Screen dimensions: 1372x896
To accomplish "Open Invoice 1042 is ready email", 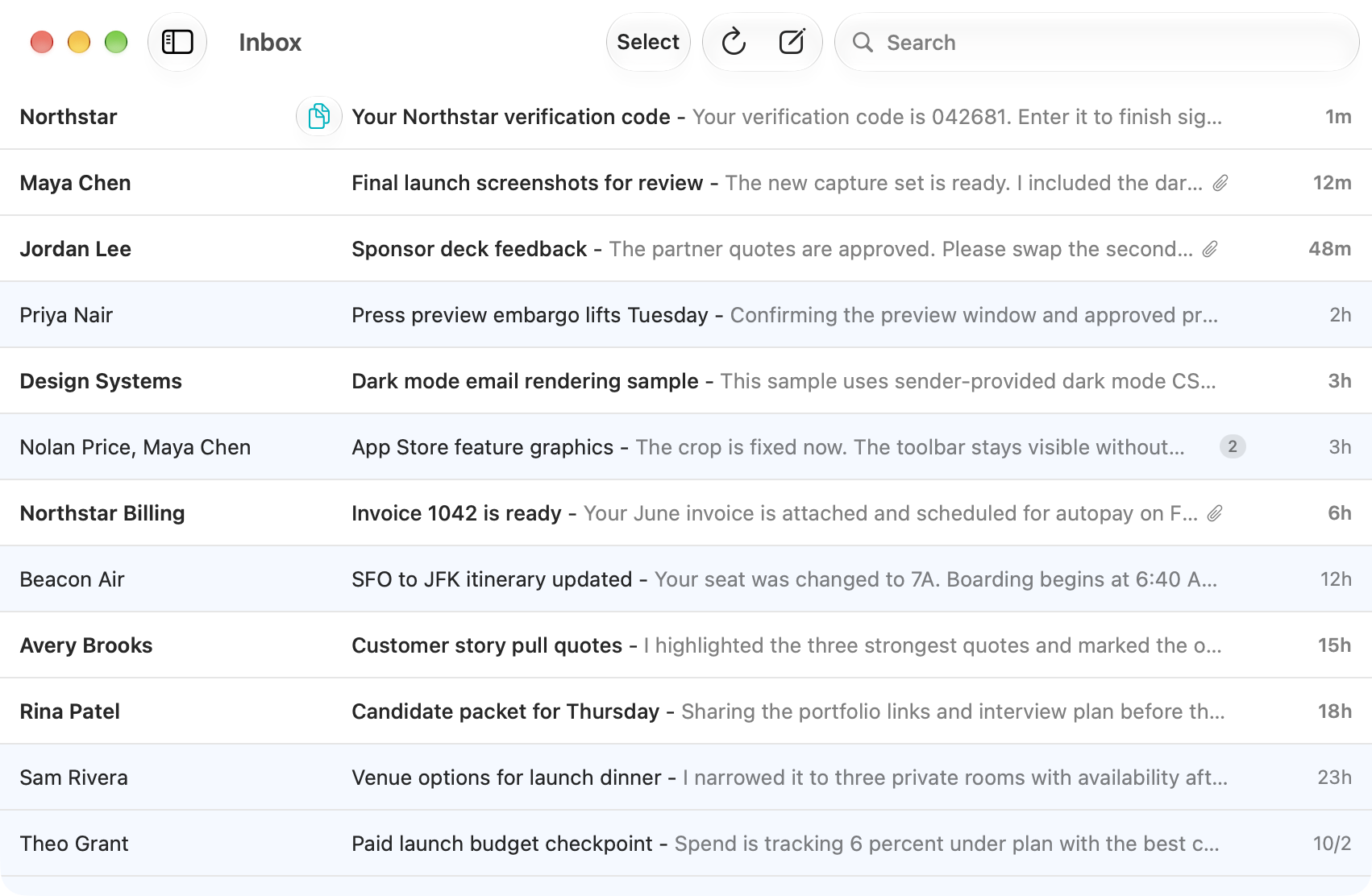I will click(686, 513).
